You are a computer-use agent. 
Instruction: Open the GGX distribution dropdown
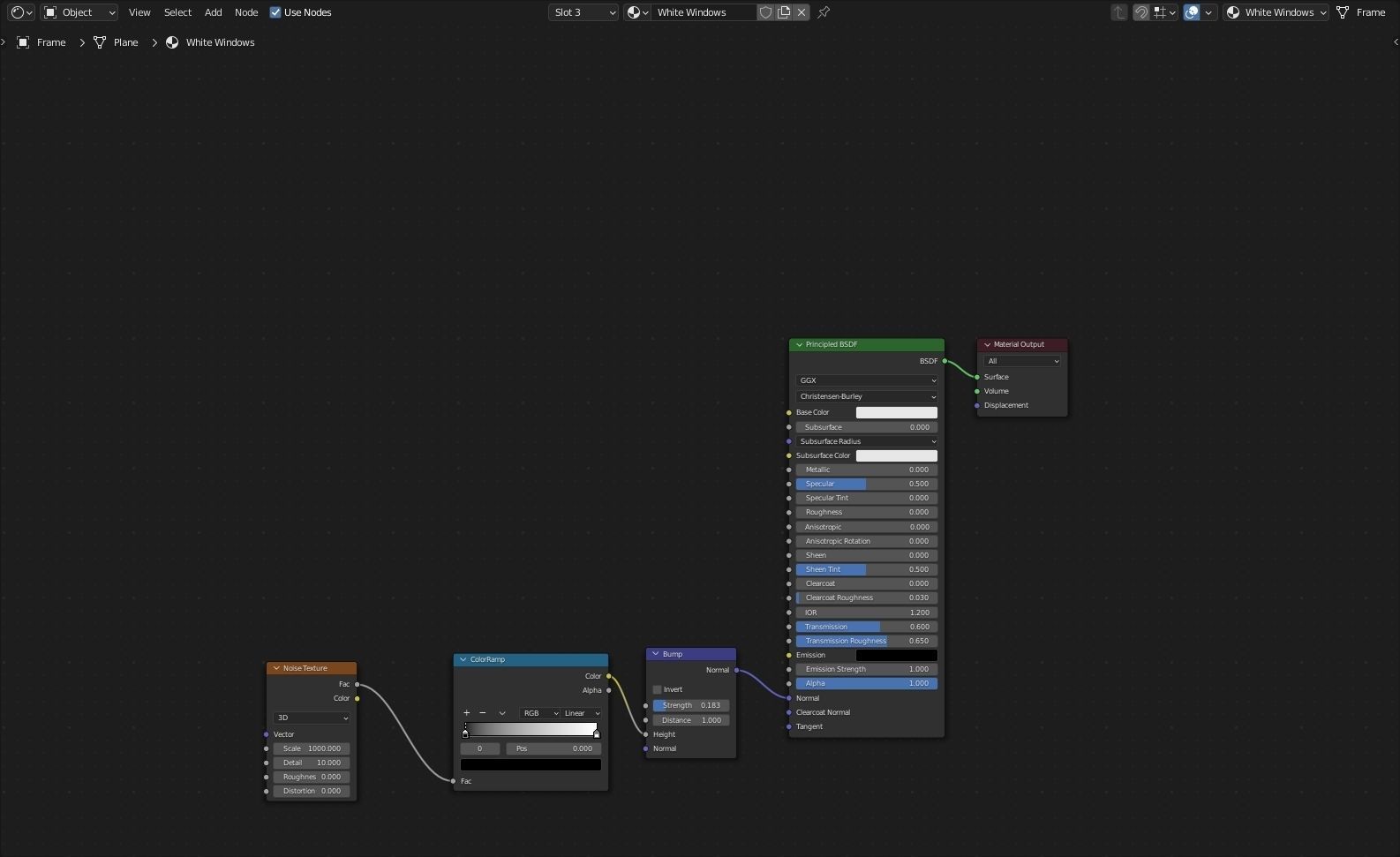[867, 380]
